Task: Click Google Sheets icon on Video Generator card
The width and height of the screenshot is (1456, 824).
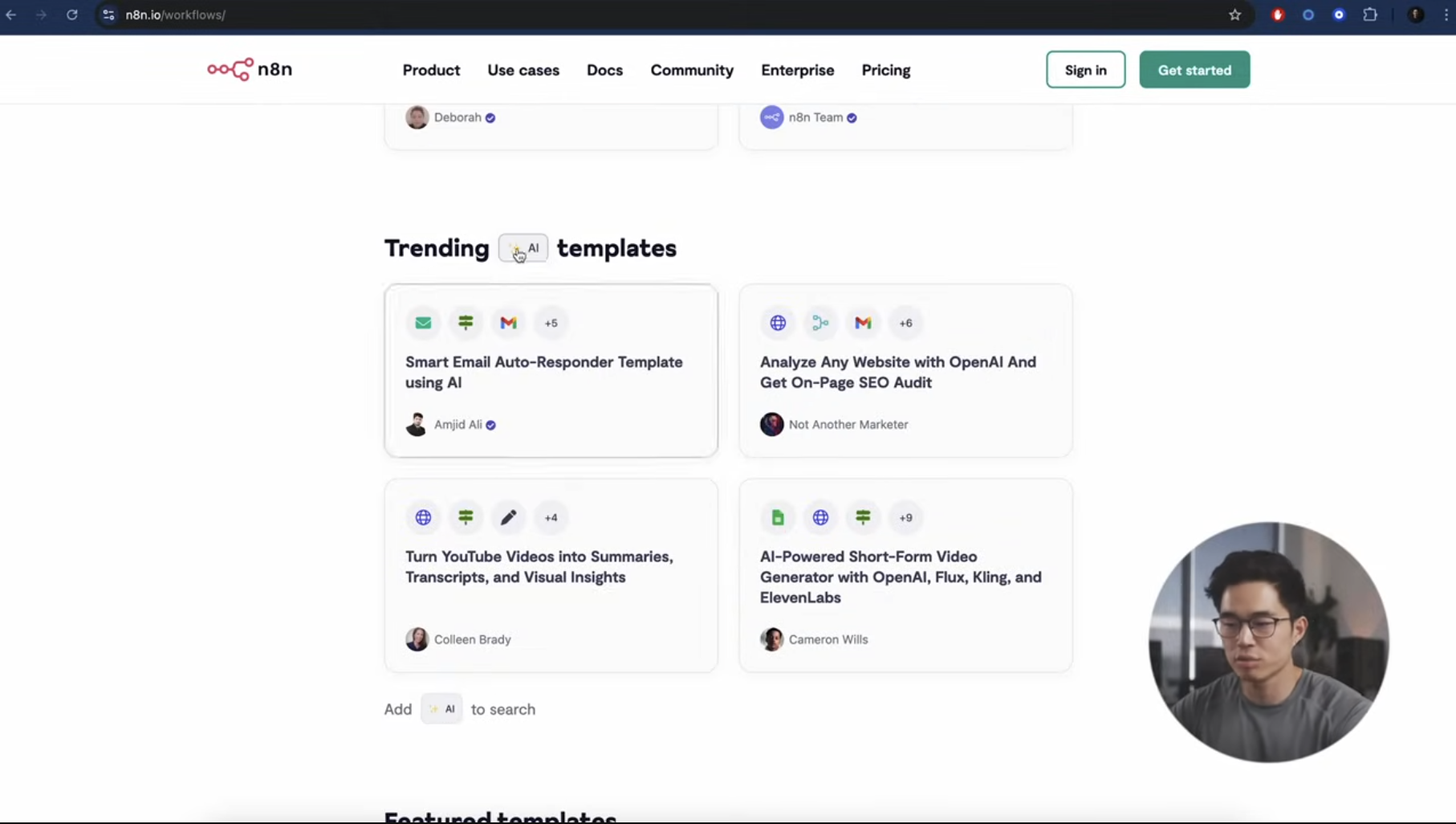Action: click(x=778, y=518)
